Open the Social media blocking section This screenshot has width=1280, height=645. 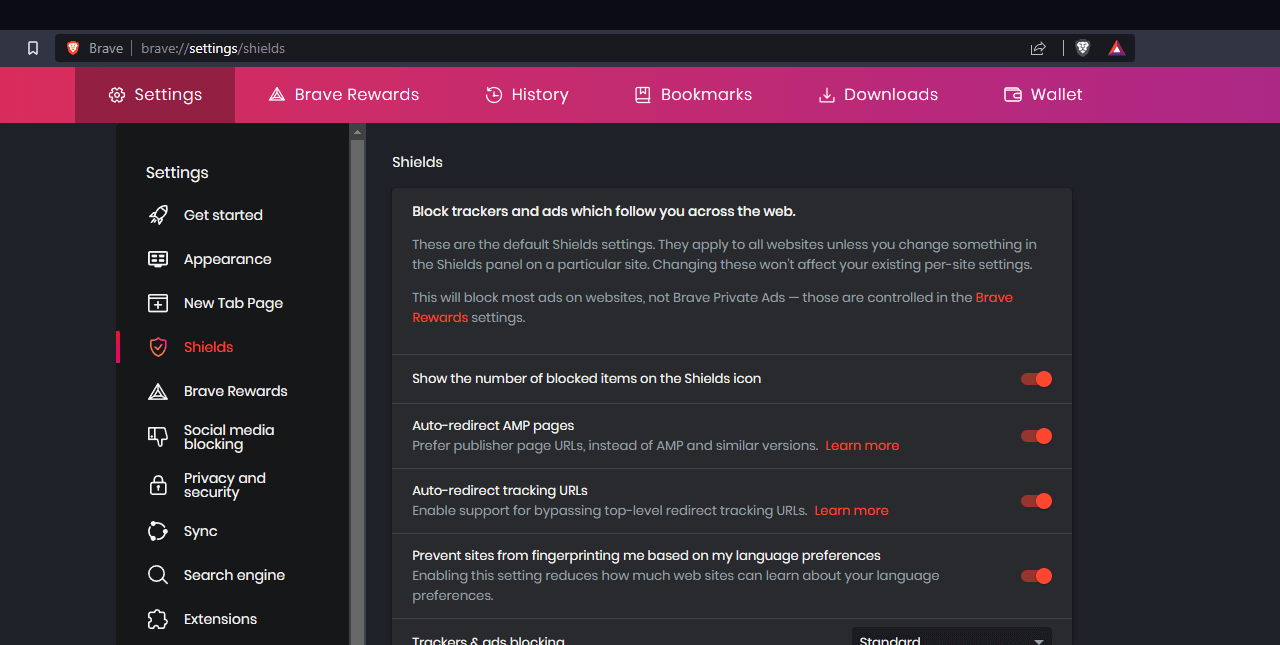(229, 437)
